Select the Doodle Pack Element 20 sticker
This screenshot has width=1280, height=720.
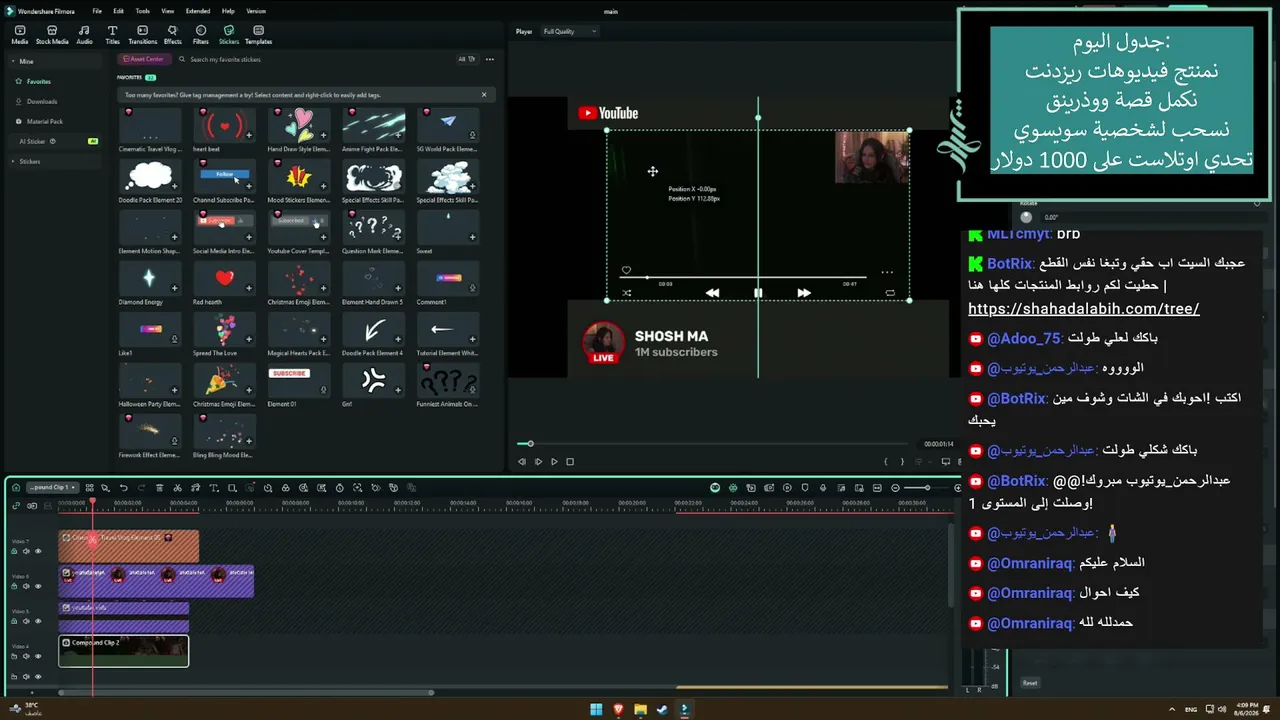tap(150, 176)
